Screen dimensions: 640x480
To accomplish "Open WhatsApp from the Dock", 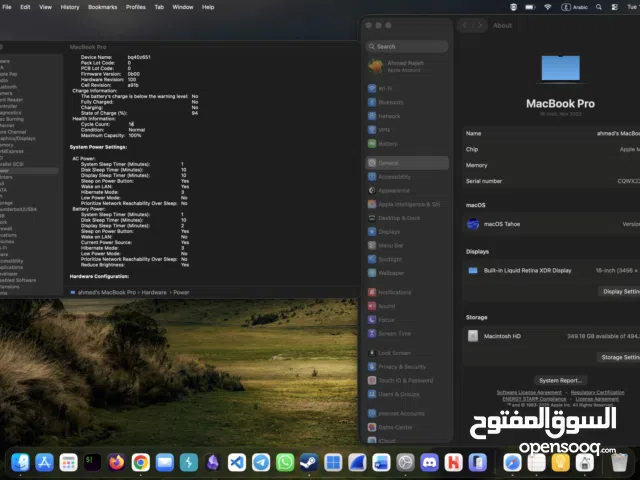I will (x=285, y=462).
